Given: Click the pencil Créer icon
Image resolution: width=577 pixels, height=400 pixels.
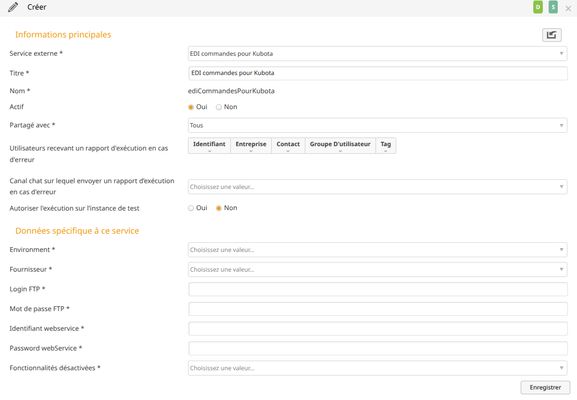Looking at the screenshot, I should (x=13, y=7).
